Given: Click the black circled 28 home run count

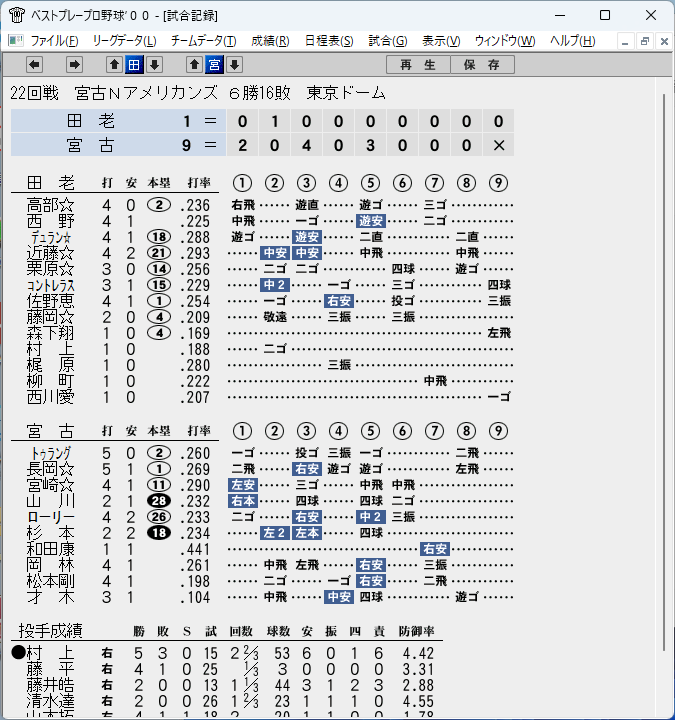Looking at the screenshot, I should point(159,501).
